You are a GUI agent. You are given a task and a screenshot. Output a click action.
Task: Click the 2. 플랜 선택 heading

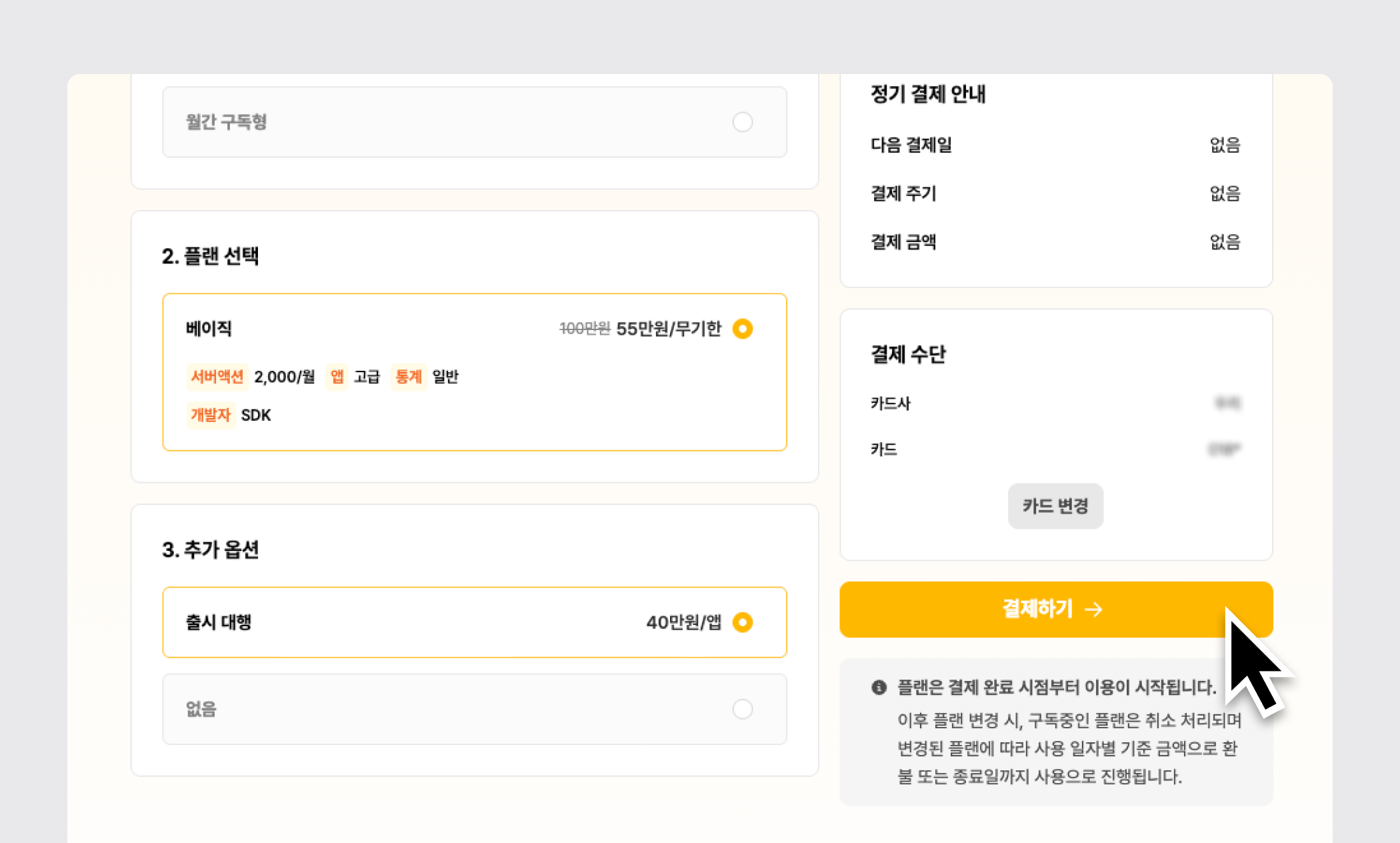[x=210, y=256]
